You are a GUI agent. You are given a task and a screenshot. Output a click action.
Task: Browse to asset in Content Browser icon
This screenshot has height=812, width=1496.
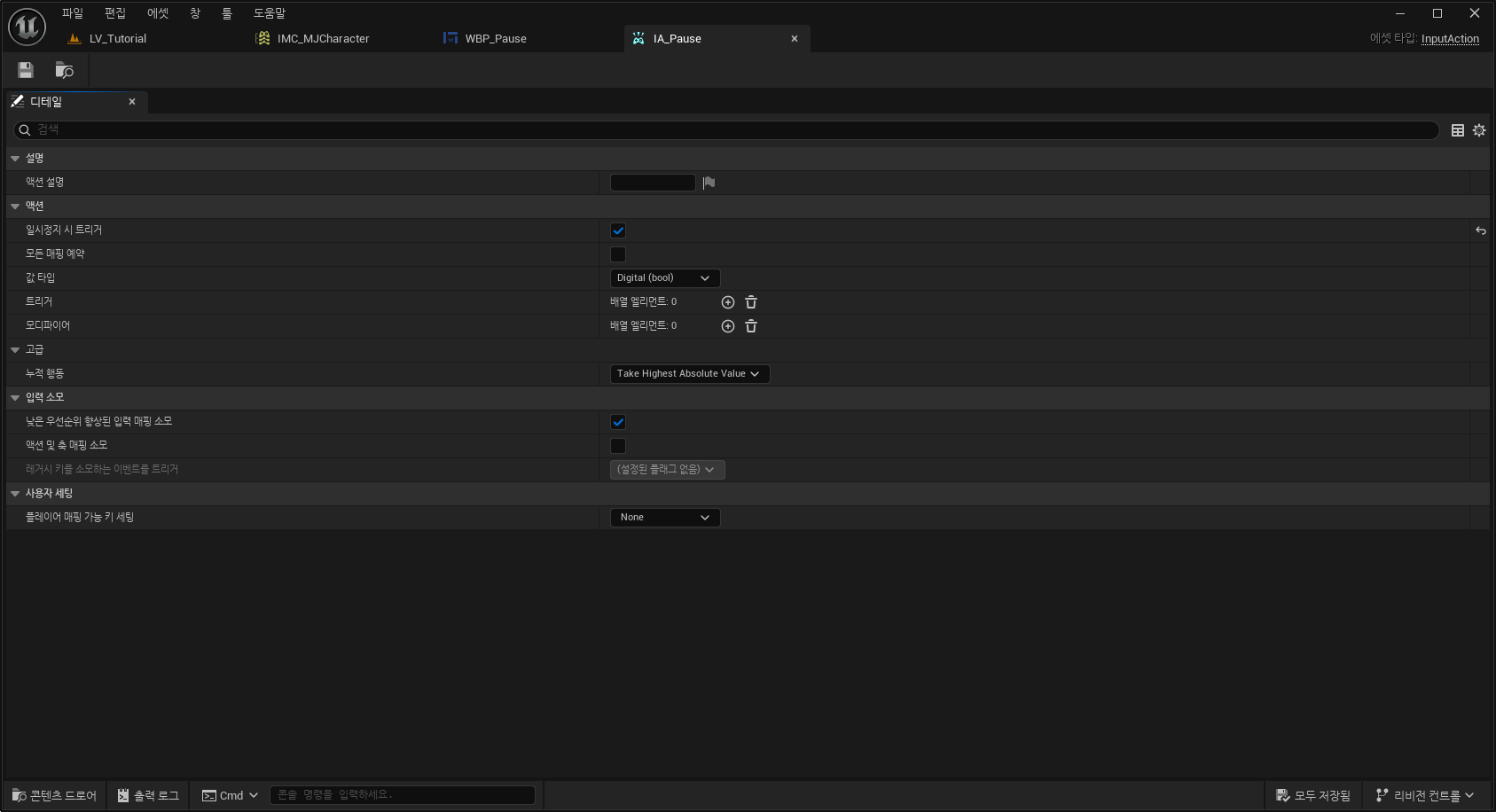[x=64, y=70]
